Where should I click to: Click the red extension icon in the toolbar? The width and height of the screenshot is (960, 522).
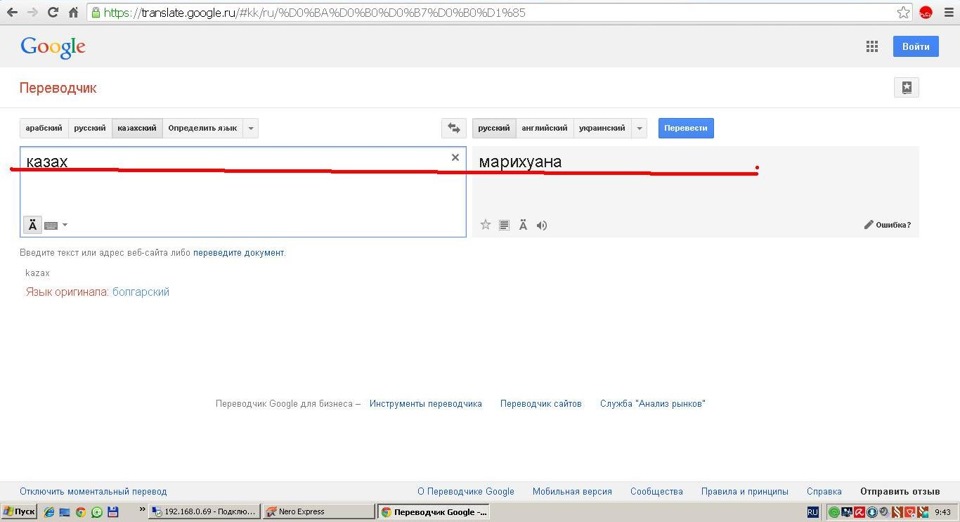926,12
